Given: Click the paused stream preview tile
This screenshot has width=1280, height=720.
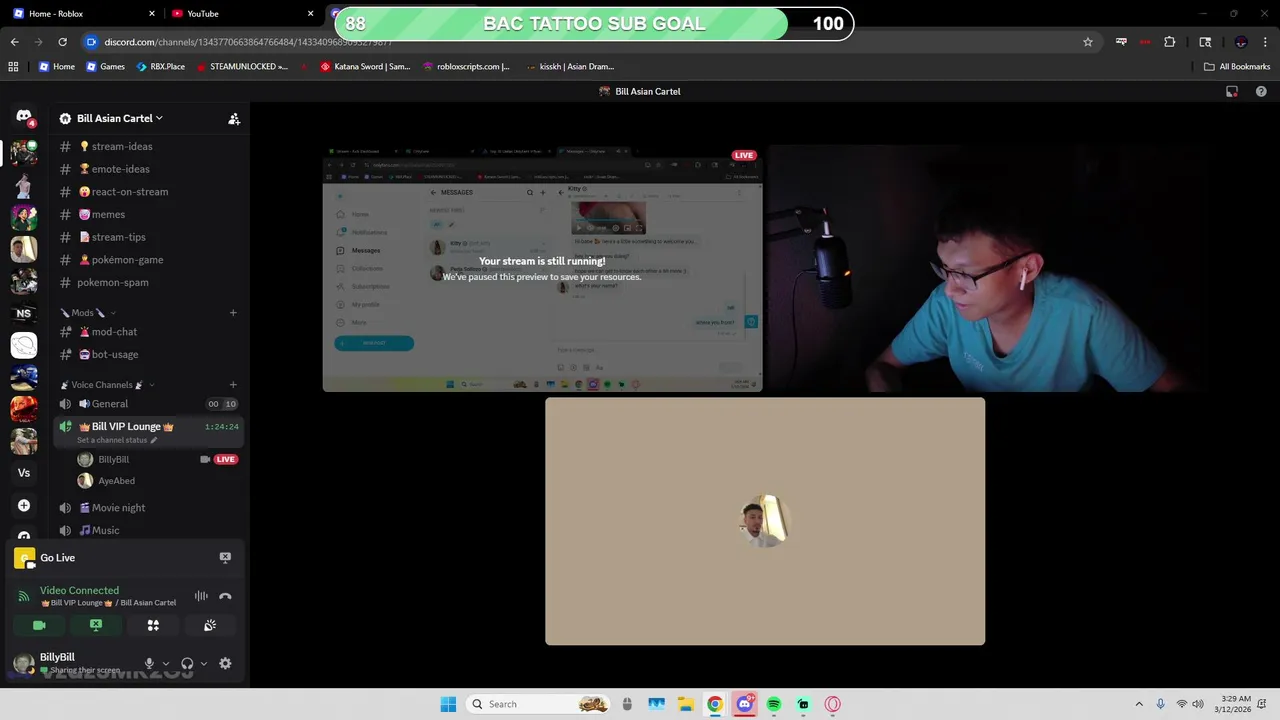Looking at the screenshot, I should [542, 268].
